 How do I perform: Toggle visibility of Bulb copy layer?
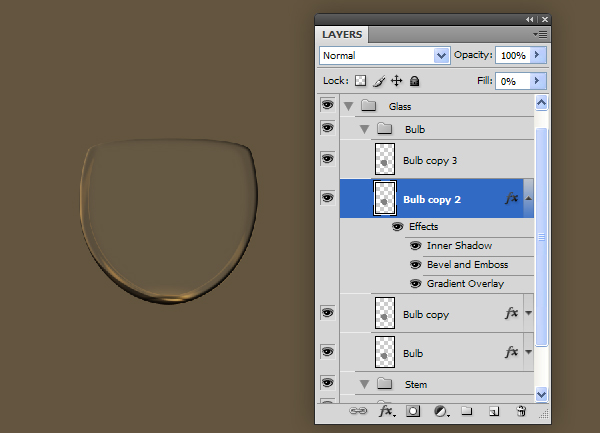coord(328,313)
